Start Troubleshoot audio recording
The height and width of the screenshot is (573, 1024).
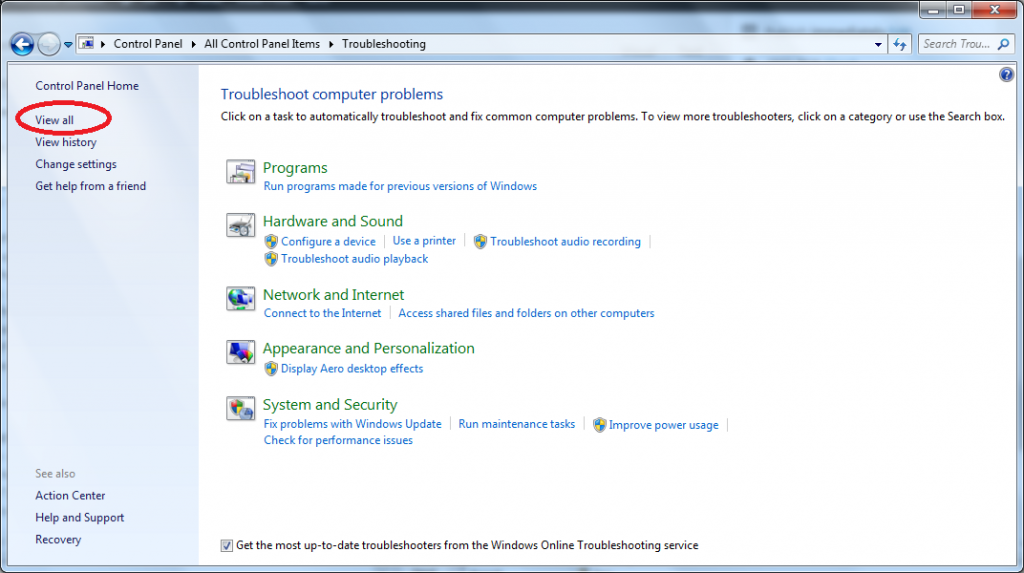(x=566, y=242)
